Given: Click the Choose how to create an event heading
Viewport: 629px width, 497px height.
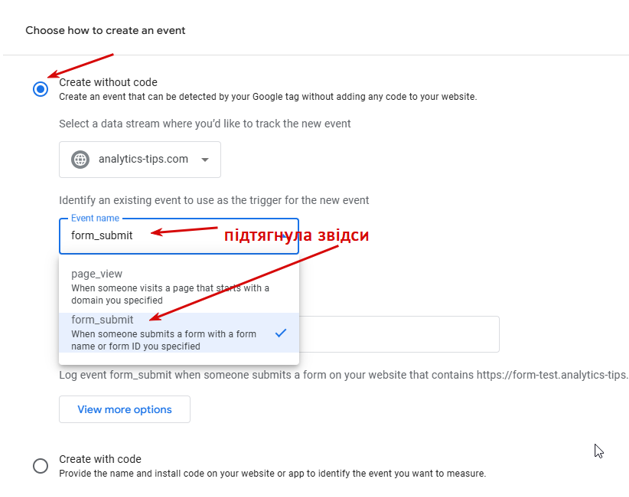Looking at the screenshot, I should click(x=105, y=30).
